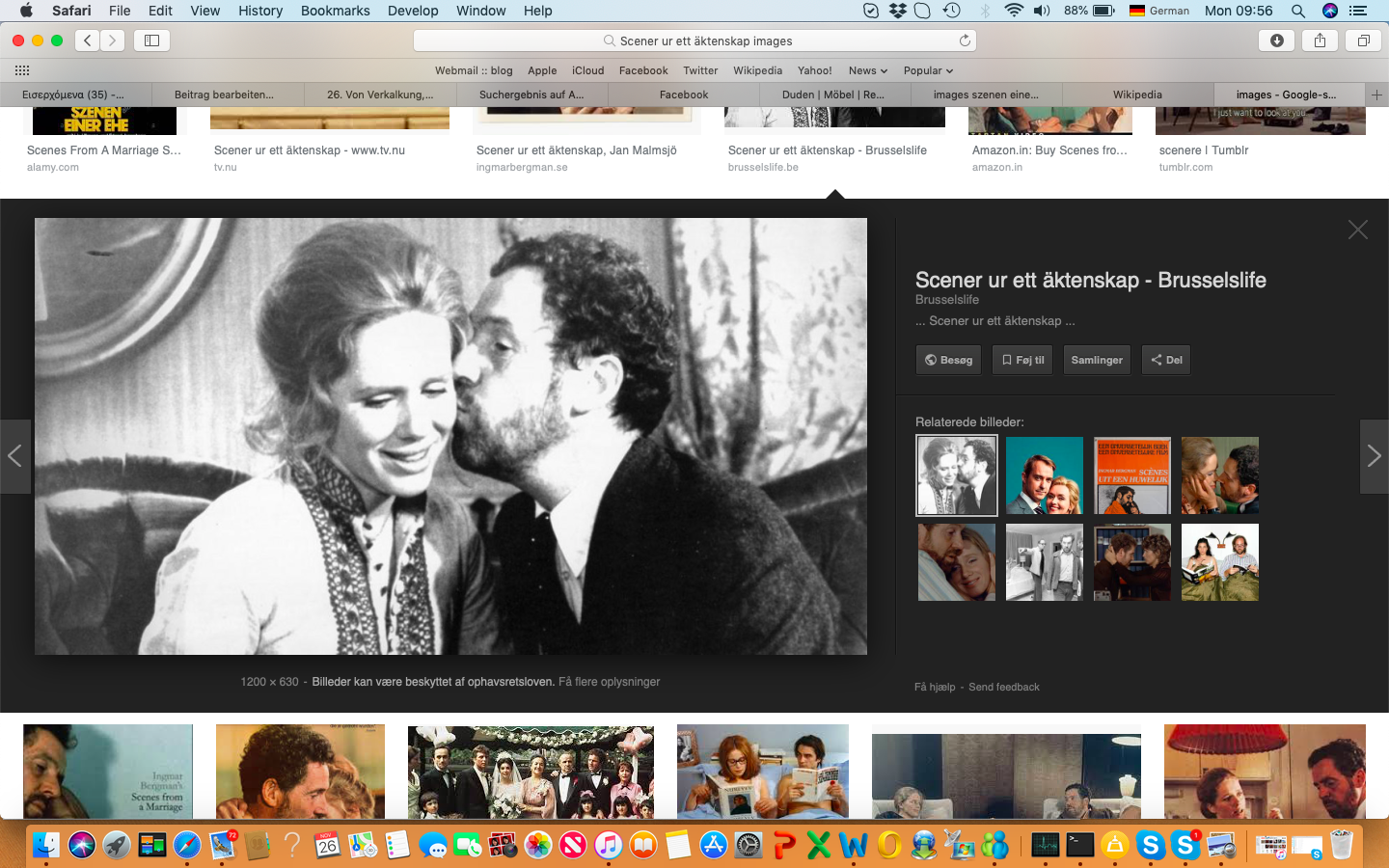Go forward with Safari's forward arrow

click(113, 41)
